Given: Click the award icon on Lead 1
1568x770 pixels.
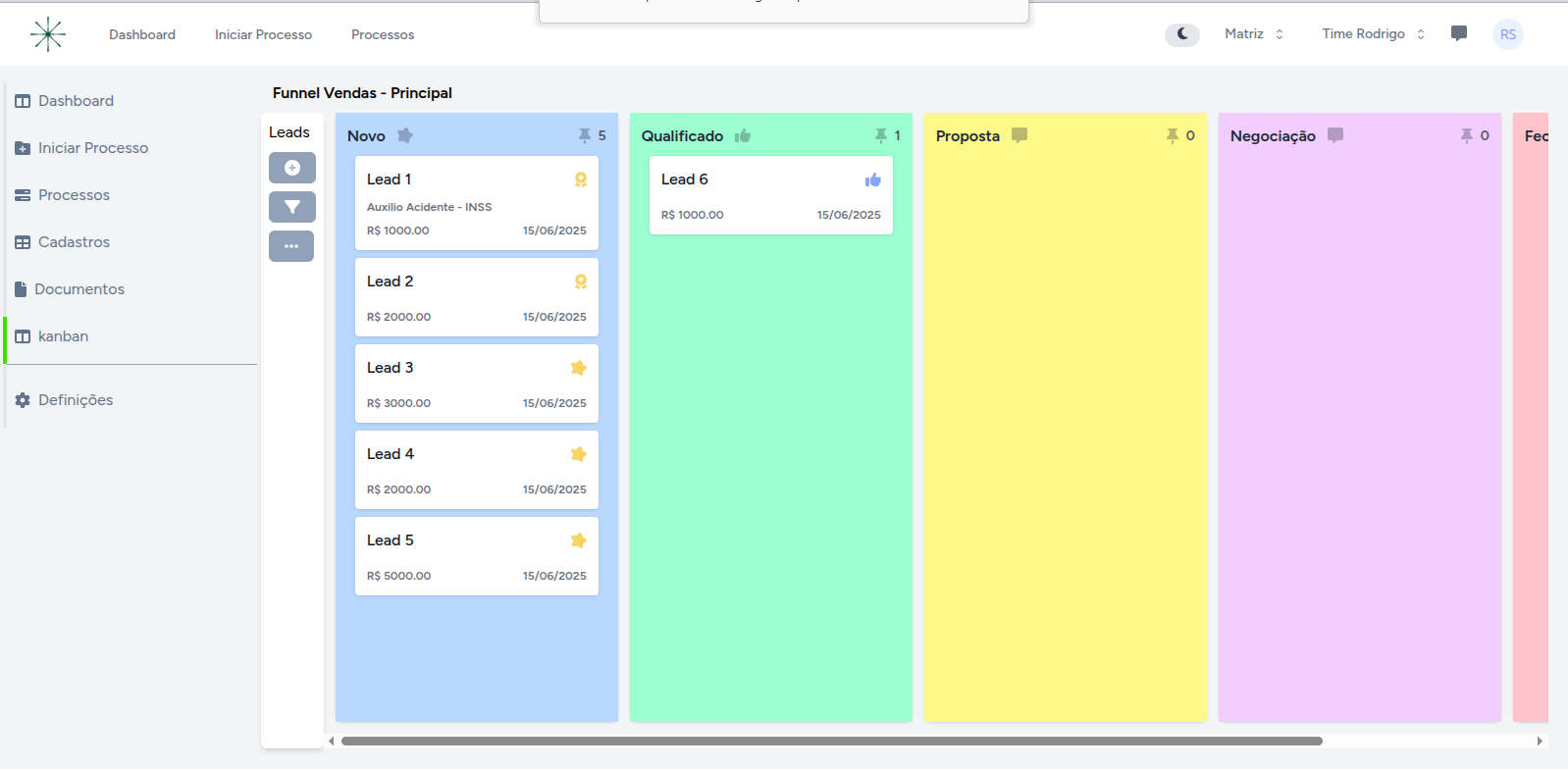Looking at the screenshot, I should (581, 180).
